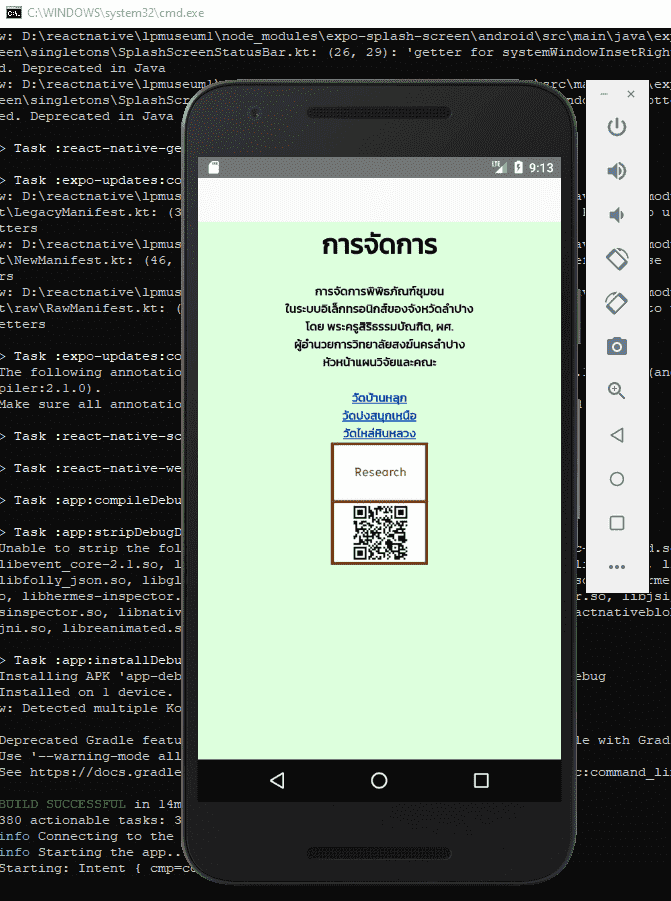Tap the phone's on-screen Home navigation button

tap(379, 780)
